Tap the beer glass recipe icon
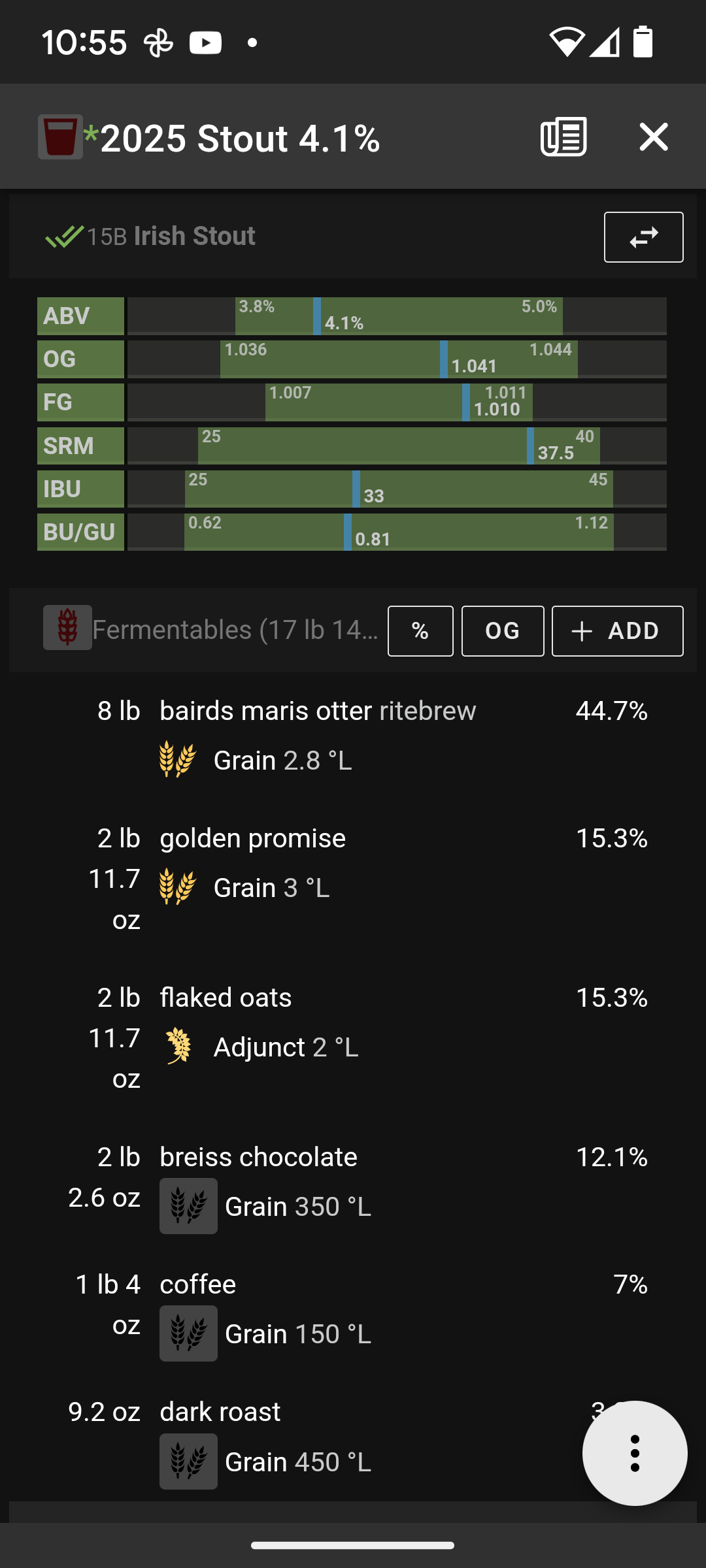The height and width of the screenshot is (1568, 706). tap(60, 137)
